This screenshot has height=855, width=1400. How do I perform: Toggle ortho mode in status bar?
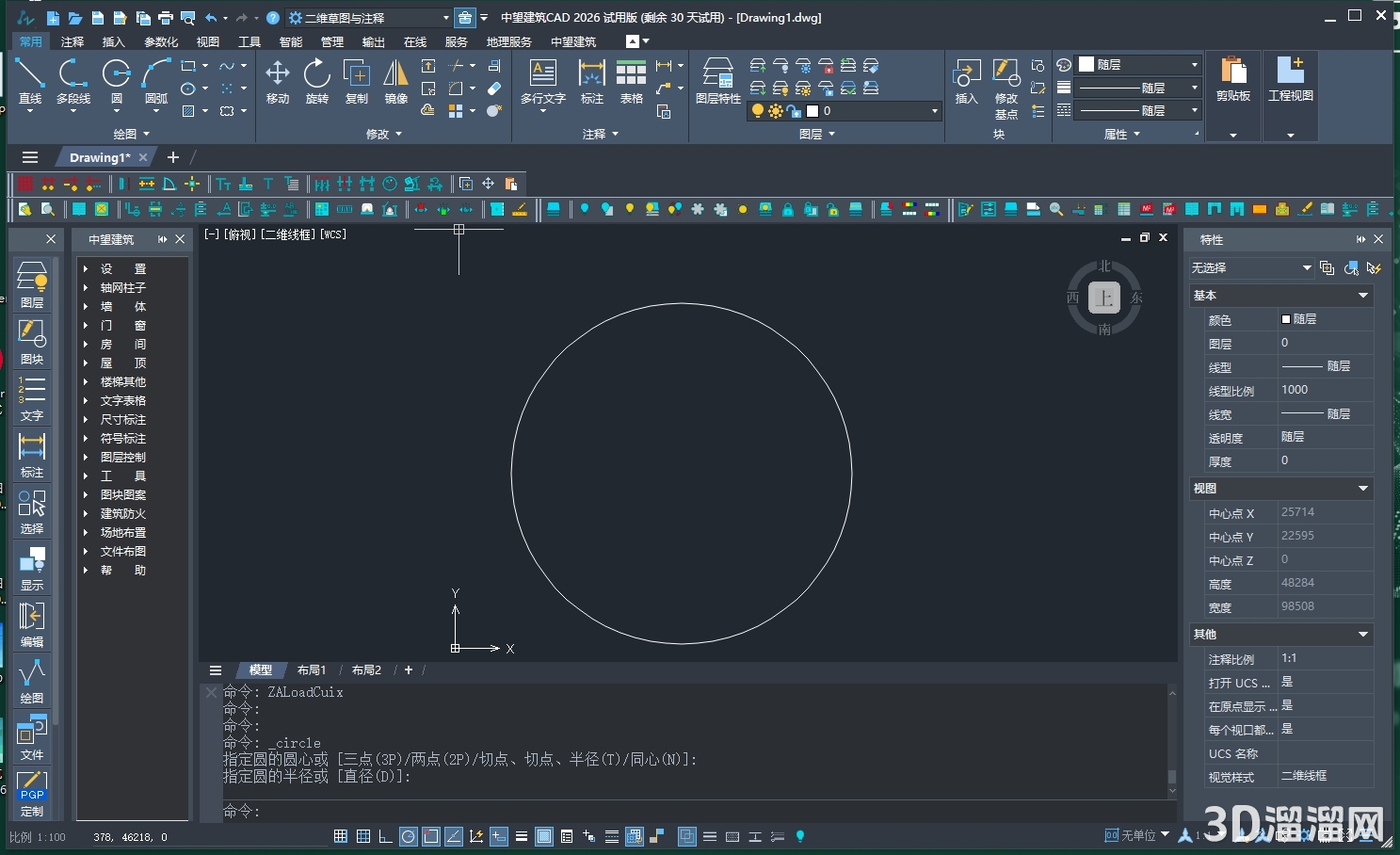386,836
